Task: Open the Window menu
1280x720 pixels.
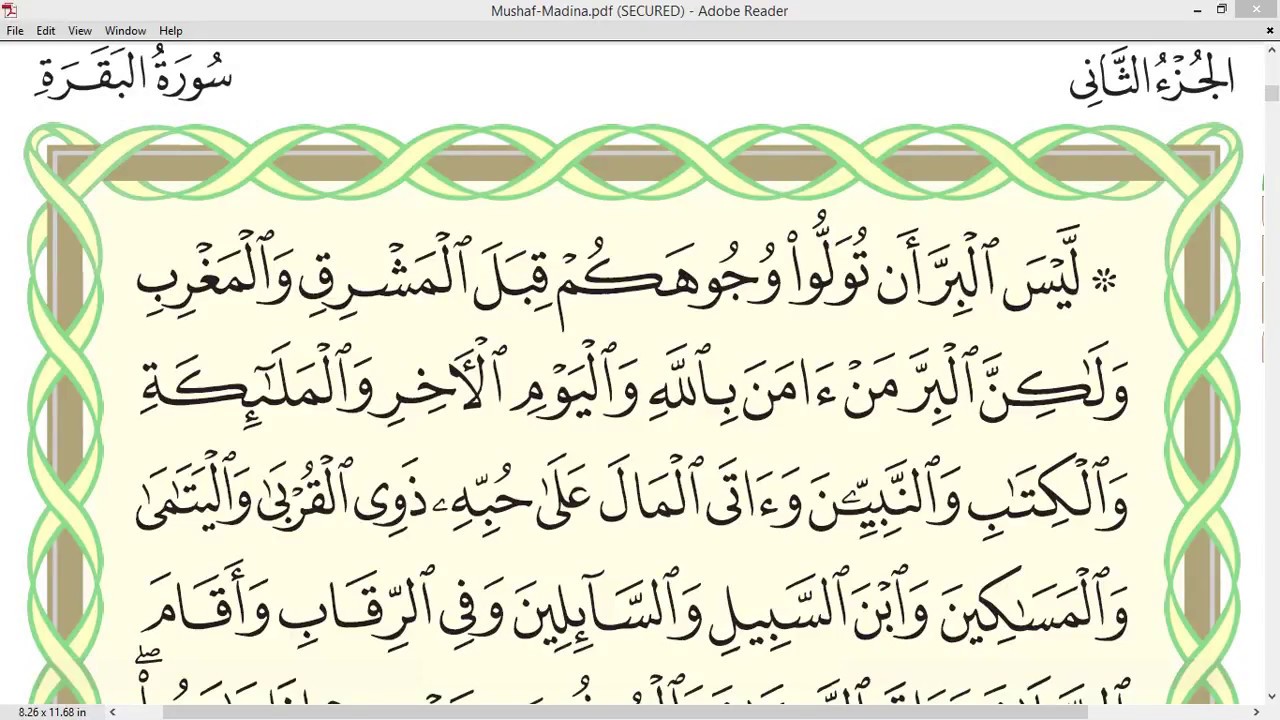Action: [125, 31]
